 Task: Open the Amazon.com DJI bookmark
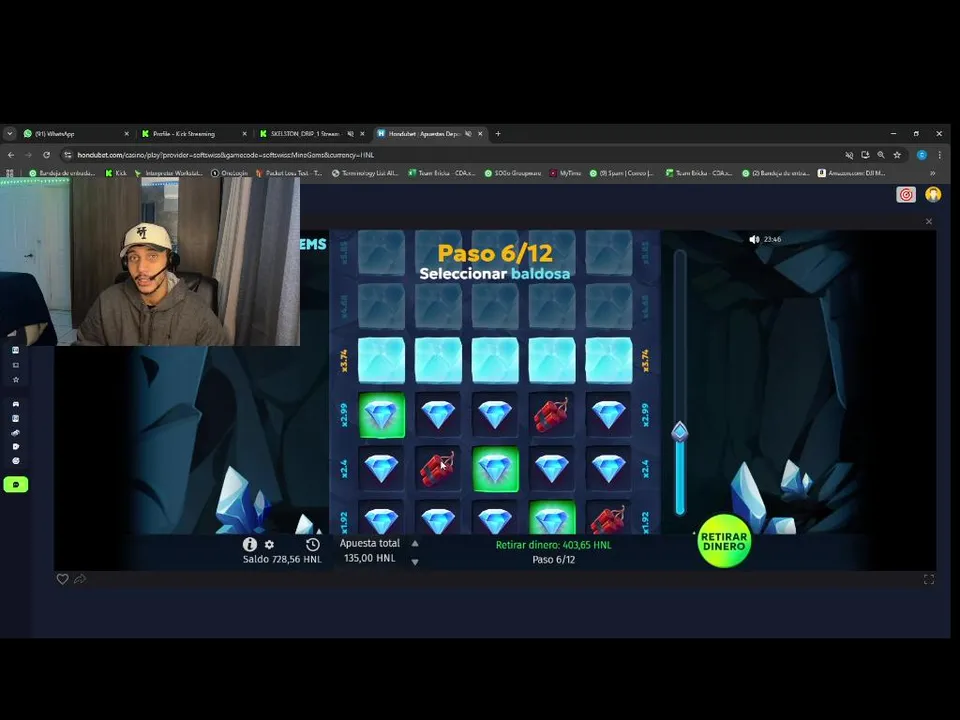pyautogui.click(x=852, y=173)
